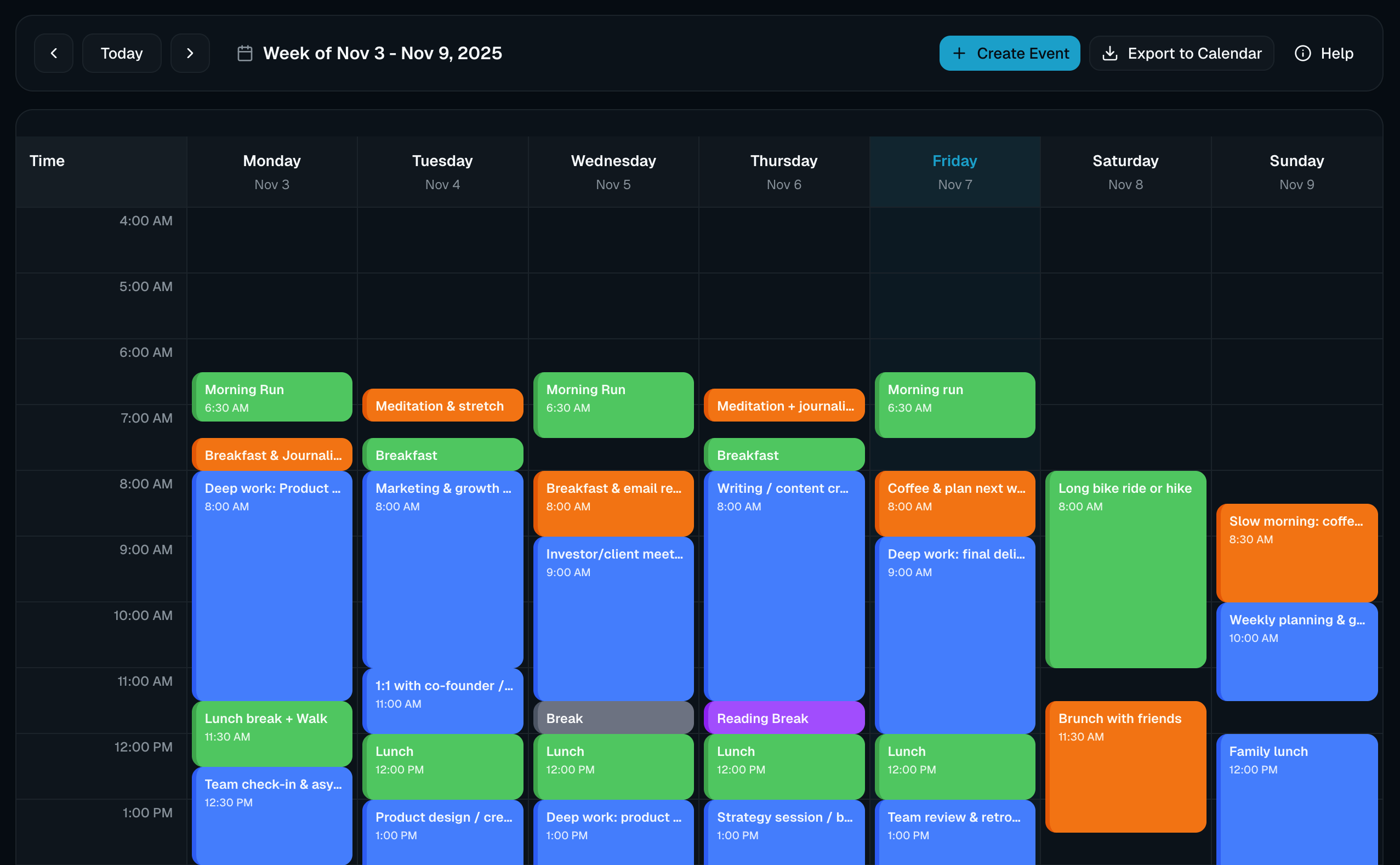
Task: Open Thursday's Breakfast event
Action: 784,455
